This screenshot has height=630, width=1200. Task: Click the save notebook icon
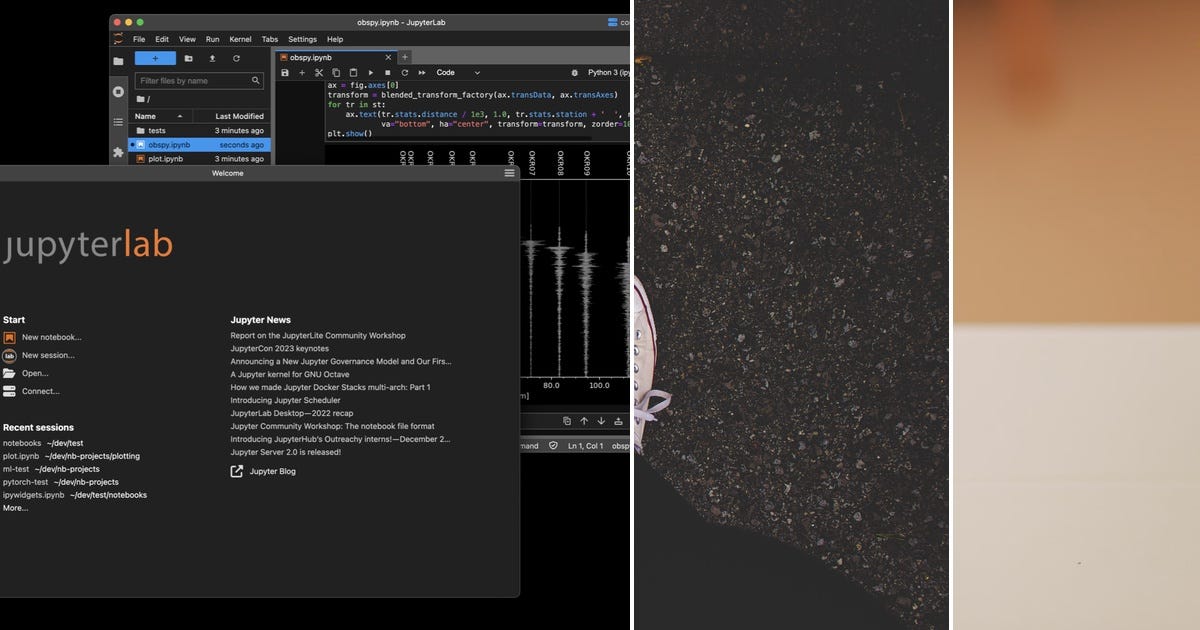[x=285, y=73]
